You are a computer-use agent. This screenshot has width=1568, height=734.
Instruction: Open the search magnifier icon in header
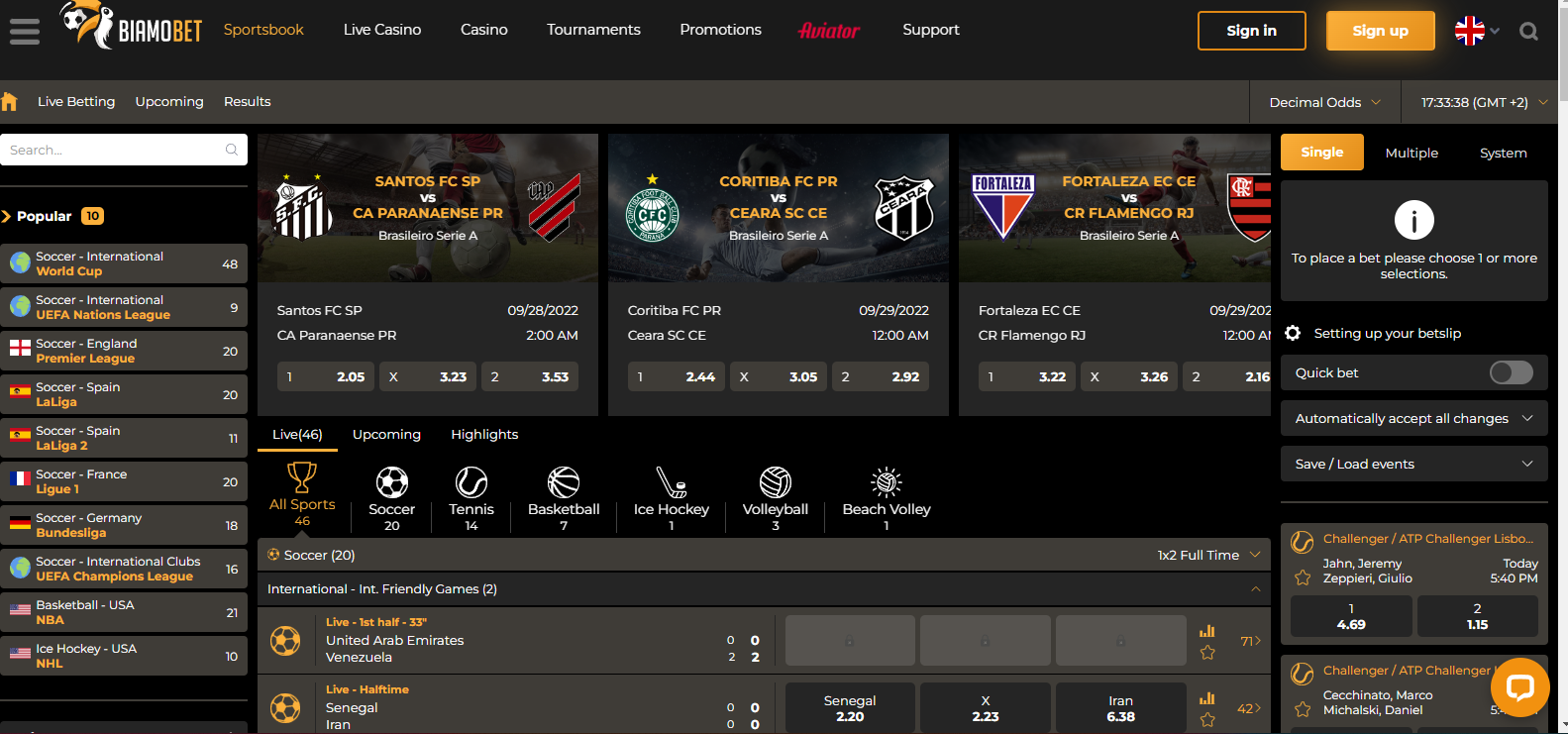coord(1528,32)
